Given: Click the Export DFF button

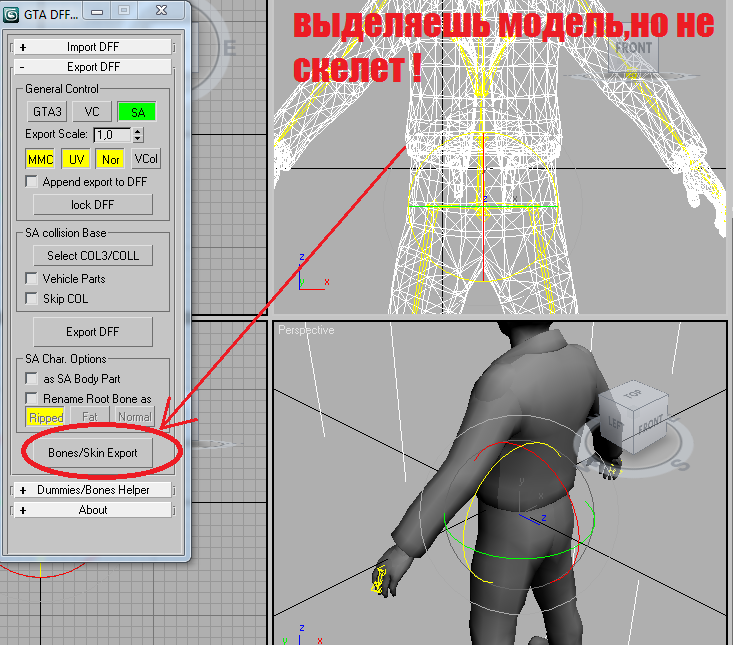Looking at the screenshot, I should [x=93, y=332].
